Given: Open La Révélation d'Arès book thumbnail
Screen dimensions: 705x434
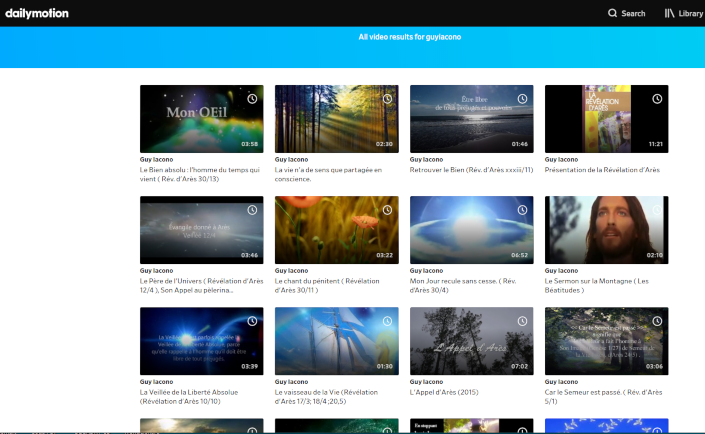Looking at the screenshot, I should [x=607, y=119].
